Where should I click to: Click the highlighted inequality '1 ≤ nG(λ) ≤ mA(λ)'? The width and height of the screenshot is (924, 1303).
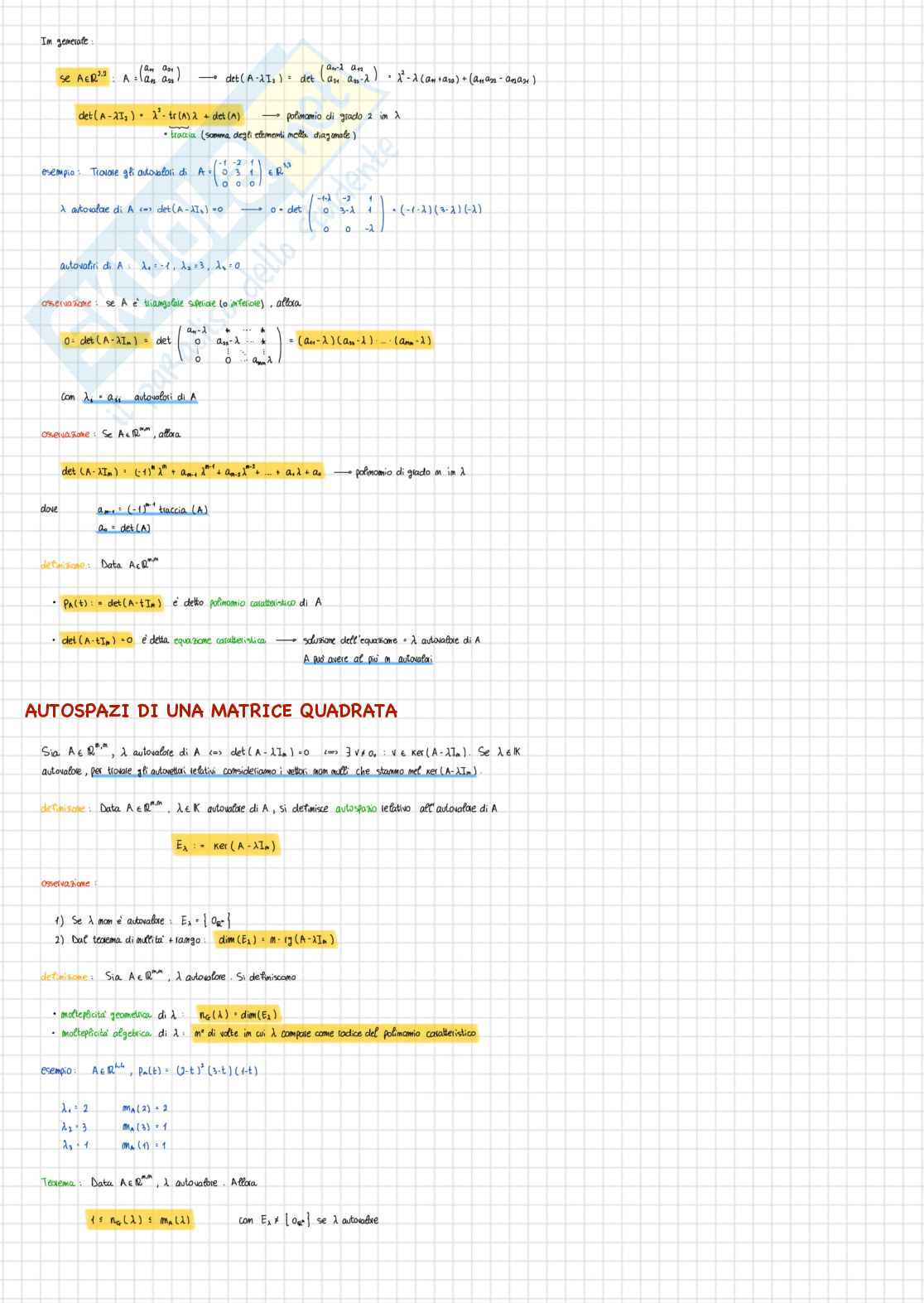(x=140, y=1220)
